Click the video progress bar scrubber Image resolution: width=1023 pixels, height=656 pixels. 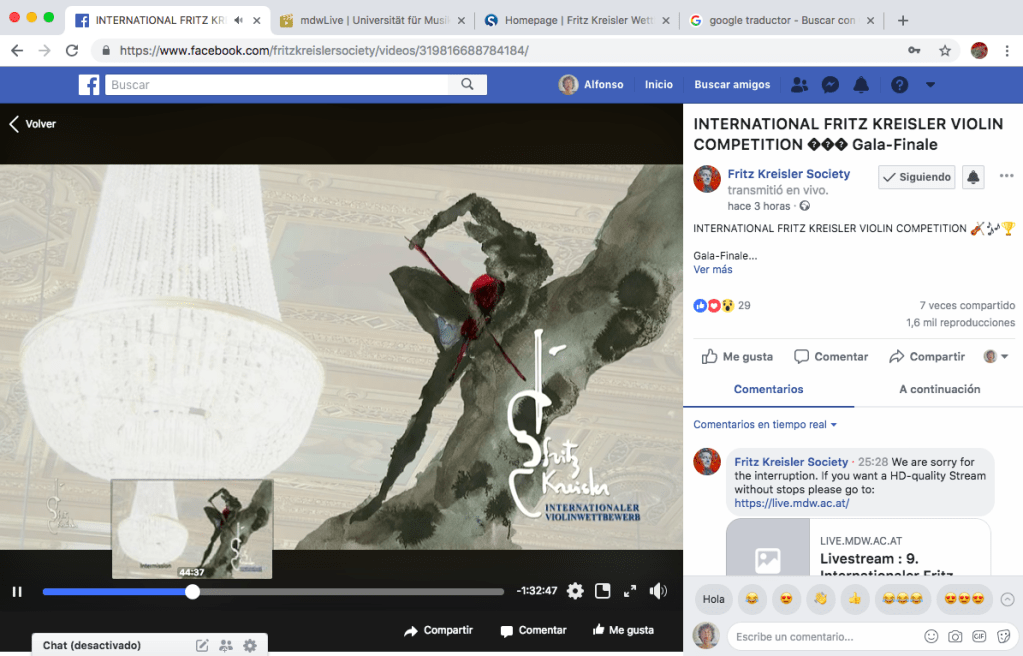pos(193,592)
